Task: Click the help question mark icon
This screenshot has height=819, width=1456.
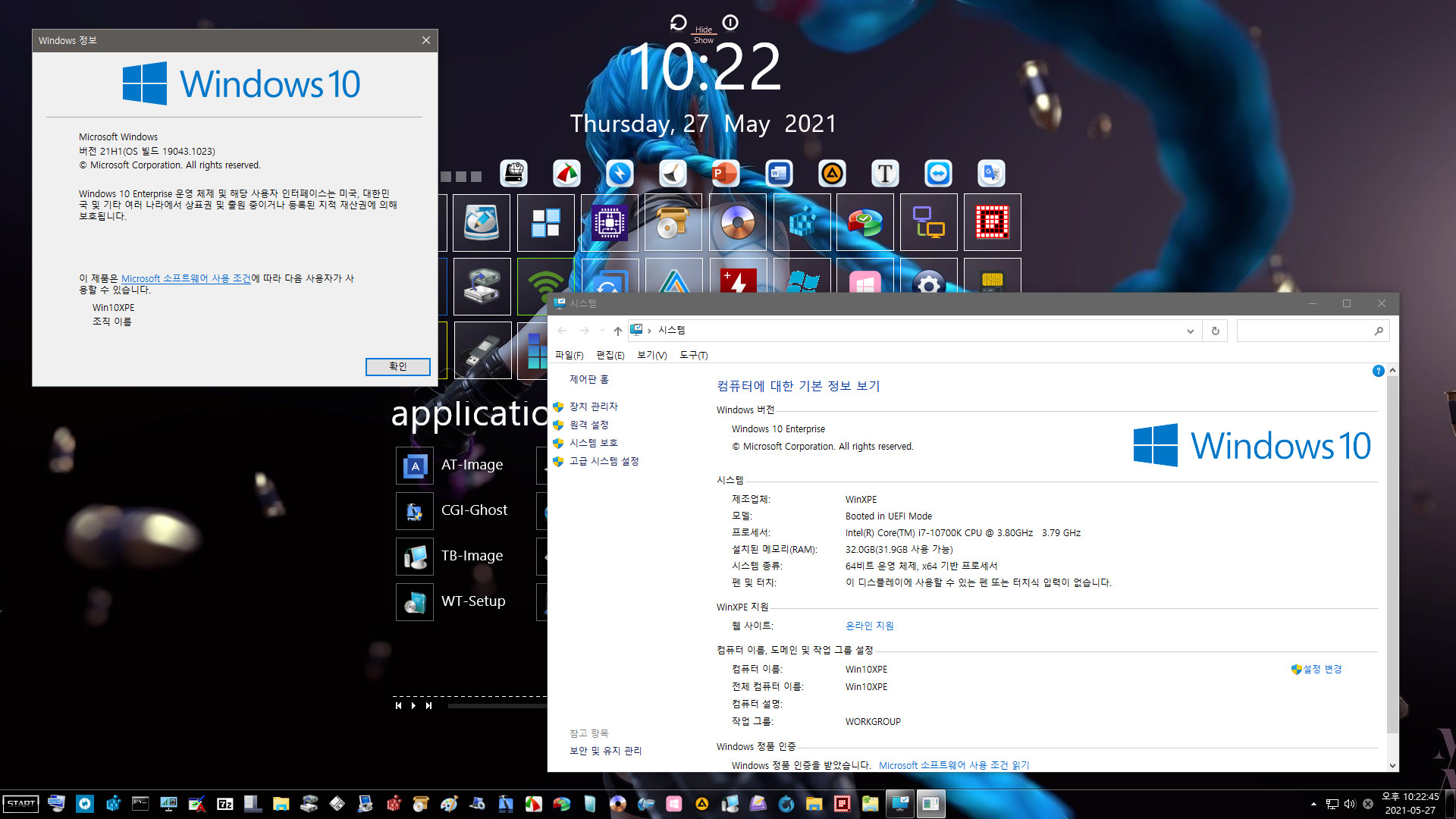Action: coord(1379,371)
